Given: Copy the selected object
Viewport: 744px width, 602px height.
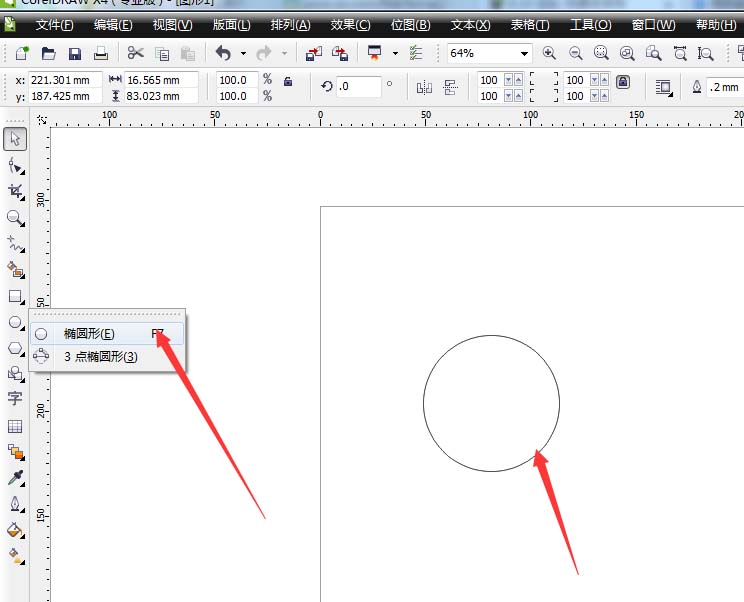Looking at the screenshot, I should 162,54.
